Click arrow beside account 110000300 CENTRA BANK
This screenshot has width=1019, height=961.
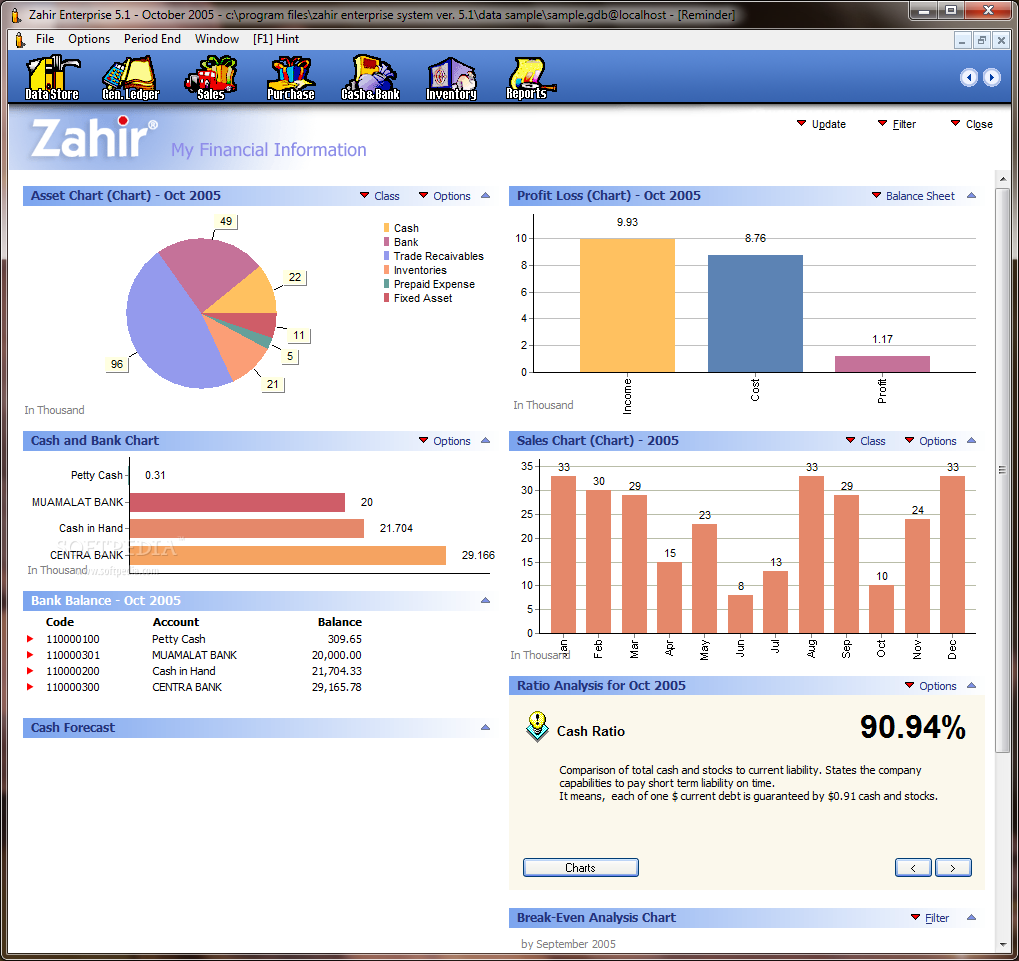[x=30, y=687]
